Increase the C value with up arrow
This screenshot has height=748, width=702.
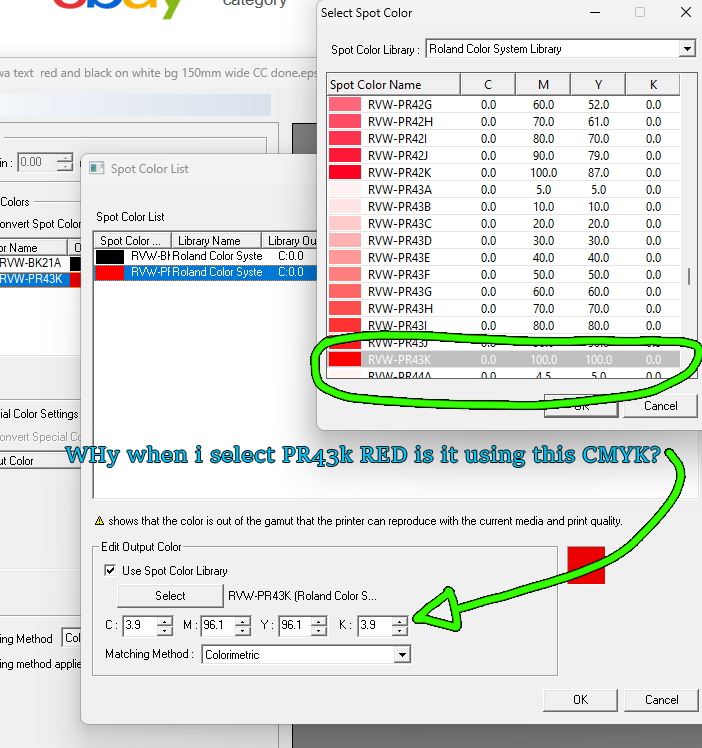pyautogui.click(x=165, y=621)
